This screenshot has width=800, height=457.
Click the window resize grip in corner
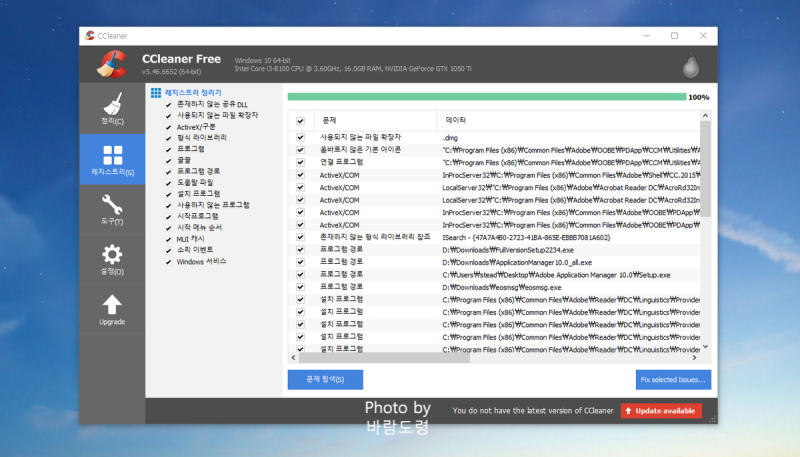point(713,419)
